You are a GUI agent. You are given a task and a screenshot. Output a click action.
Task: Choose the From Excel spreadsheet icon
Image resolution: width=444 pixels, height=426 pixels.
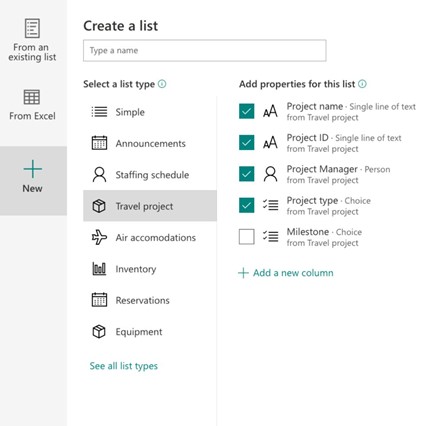pos(32,97)
